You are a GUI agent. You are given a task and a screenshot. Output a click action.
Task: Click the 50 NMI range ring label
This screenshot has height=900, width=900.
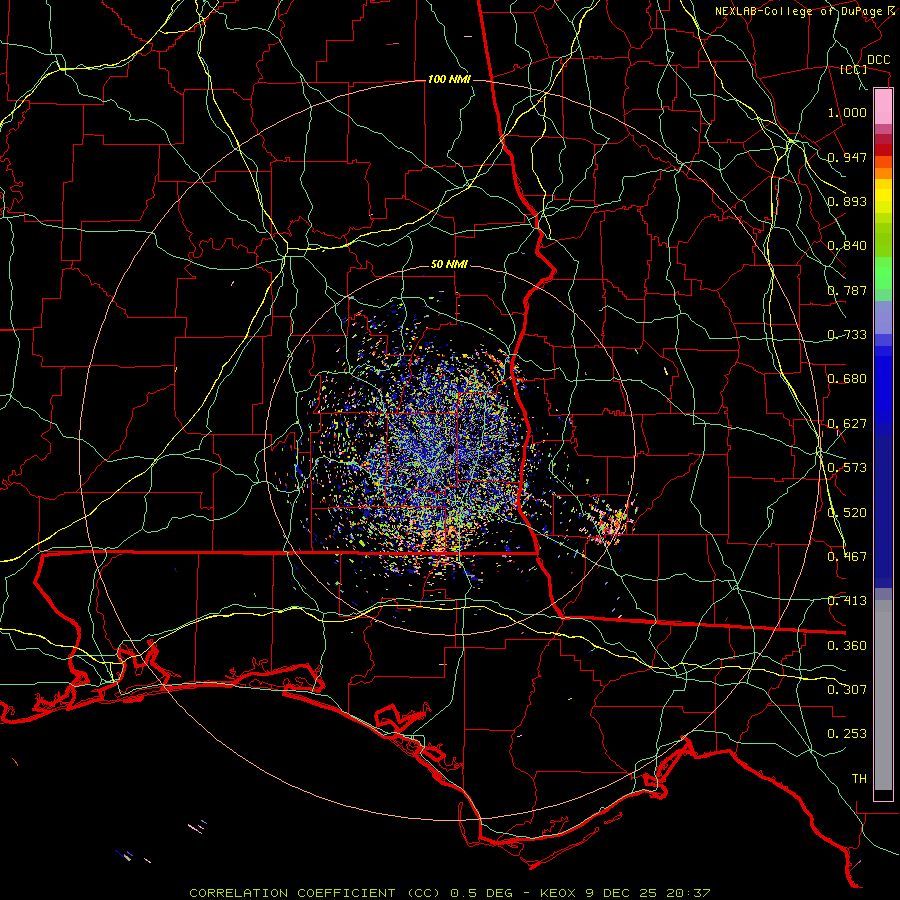[449, 265]
